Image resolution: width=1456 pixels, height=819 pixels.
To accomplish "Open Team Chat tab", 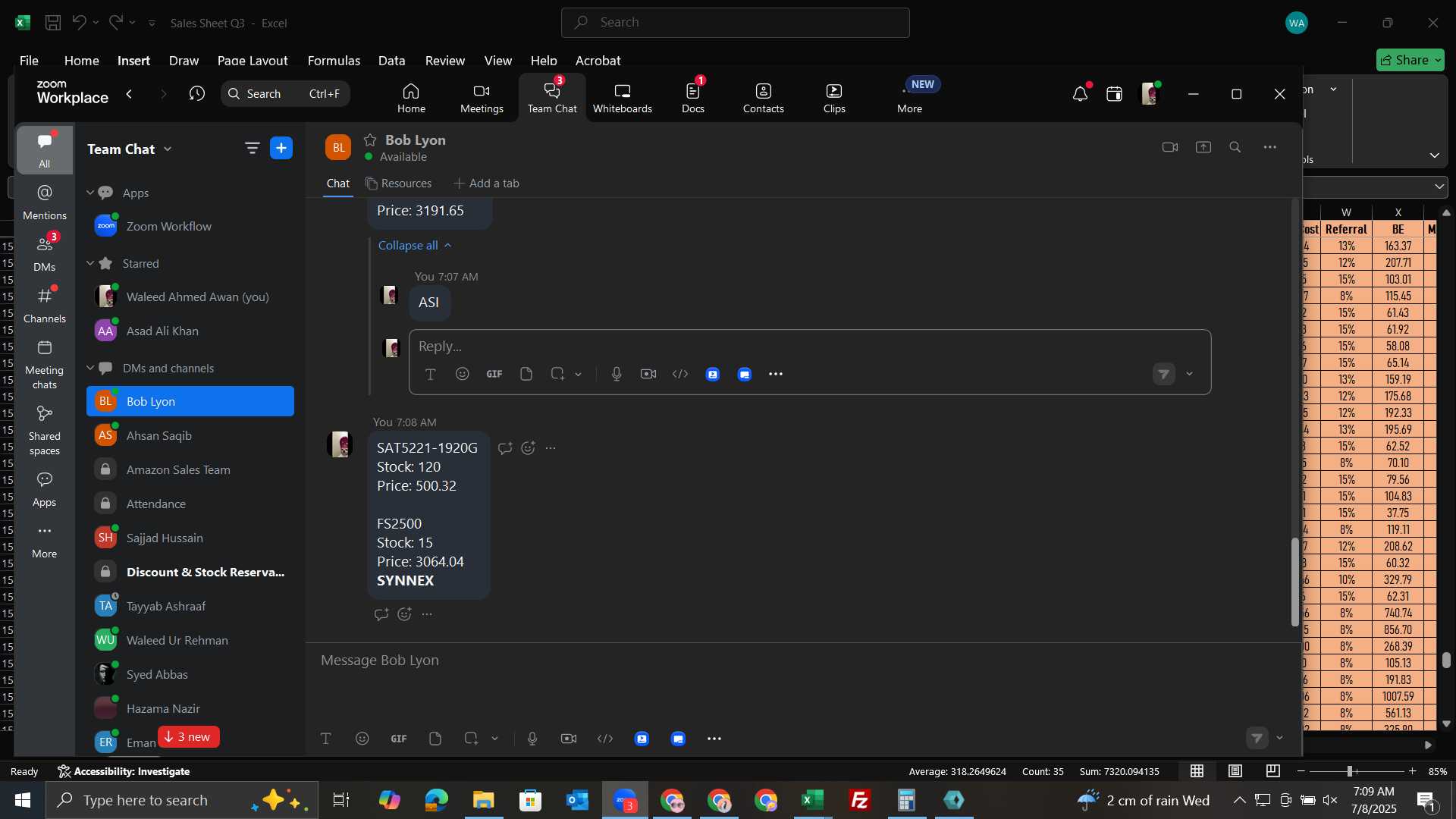I will point(552,99).
